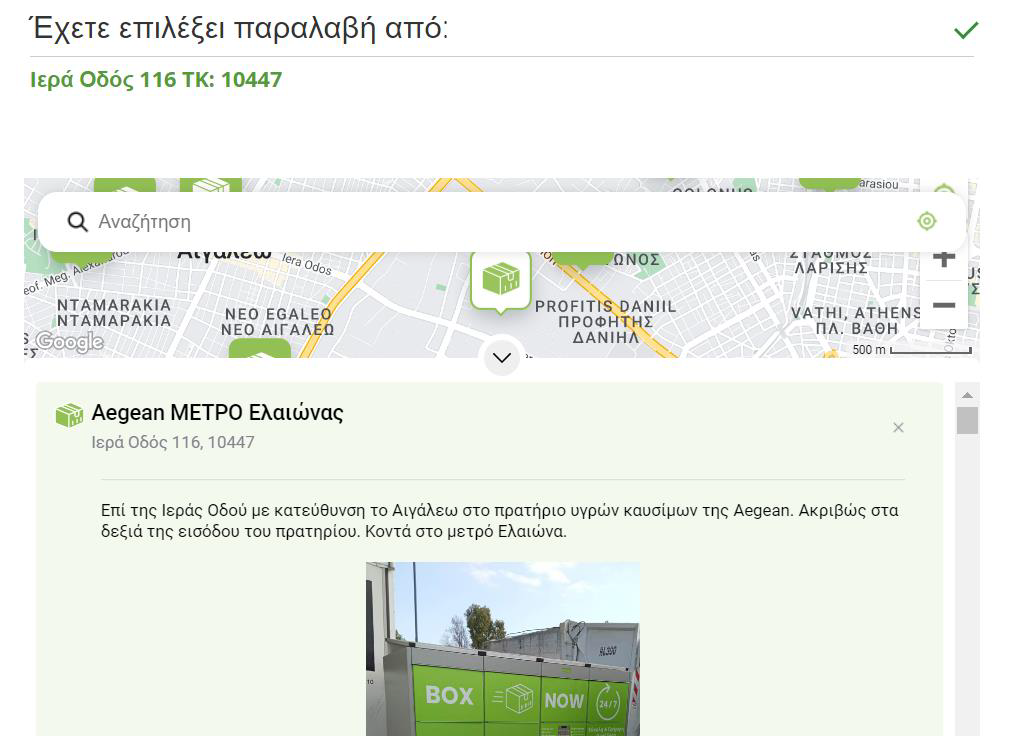
Task: Click the locker marker at the map's top-right
Action: pos(830,183)
